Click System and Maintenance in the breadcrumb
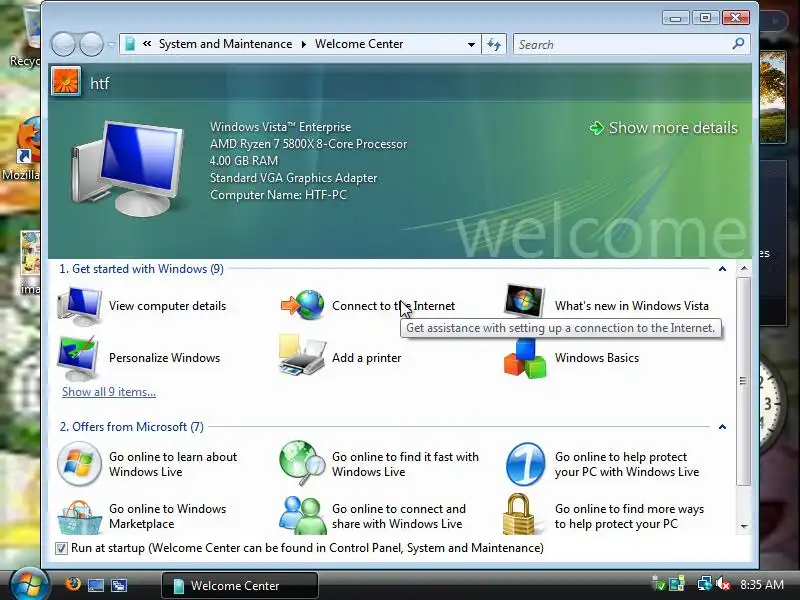This screenshot has width=800, height=600. point(225,44)
